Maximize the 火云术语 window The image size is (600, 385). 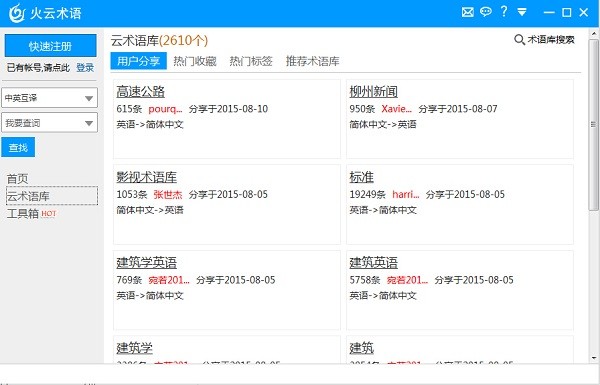[567, 12]
